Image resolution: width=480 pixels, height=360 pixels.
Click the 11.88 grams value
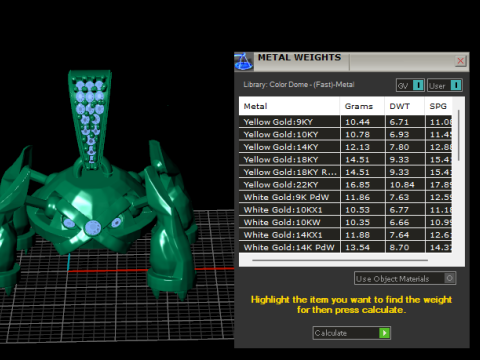[357, 235]
